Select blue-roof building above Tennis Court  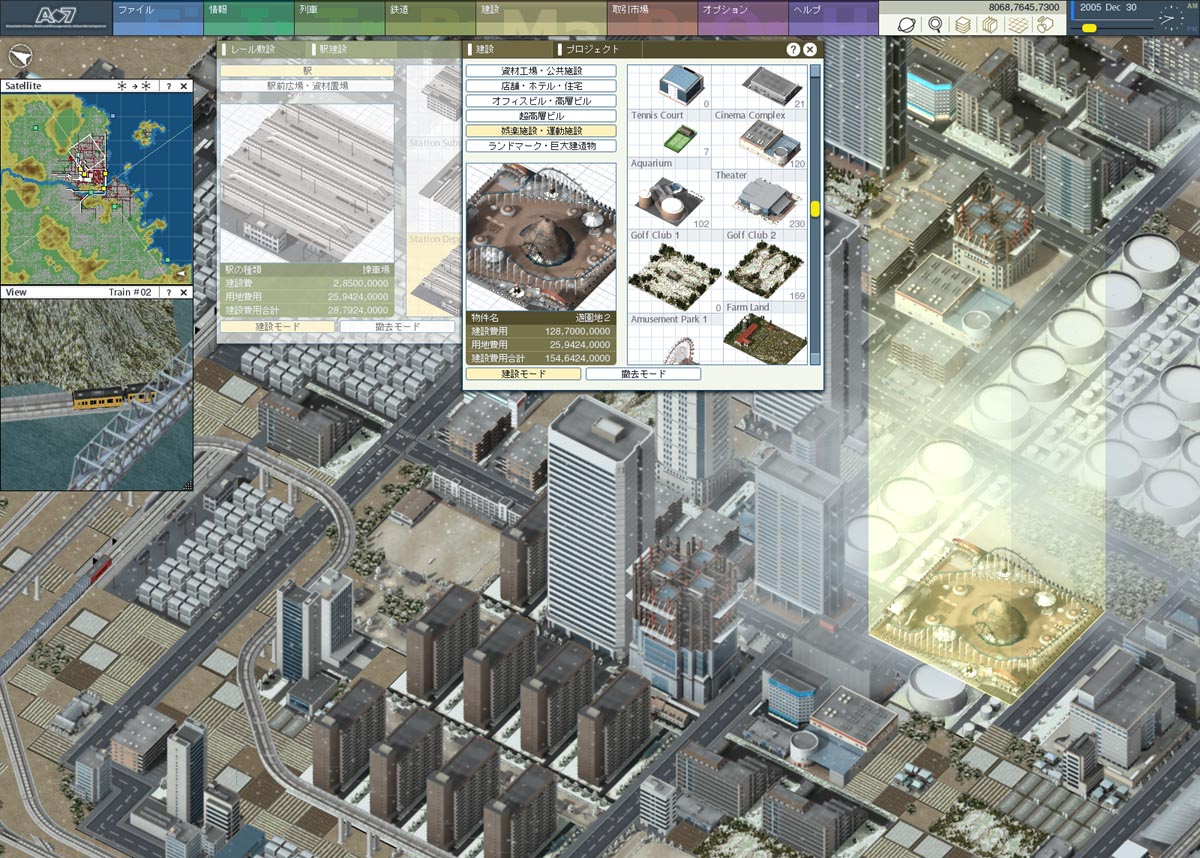pyautogui.click(x=680, y=84)
